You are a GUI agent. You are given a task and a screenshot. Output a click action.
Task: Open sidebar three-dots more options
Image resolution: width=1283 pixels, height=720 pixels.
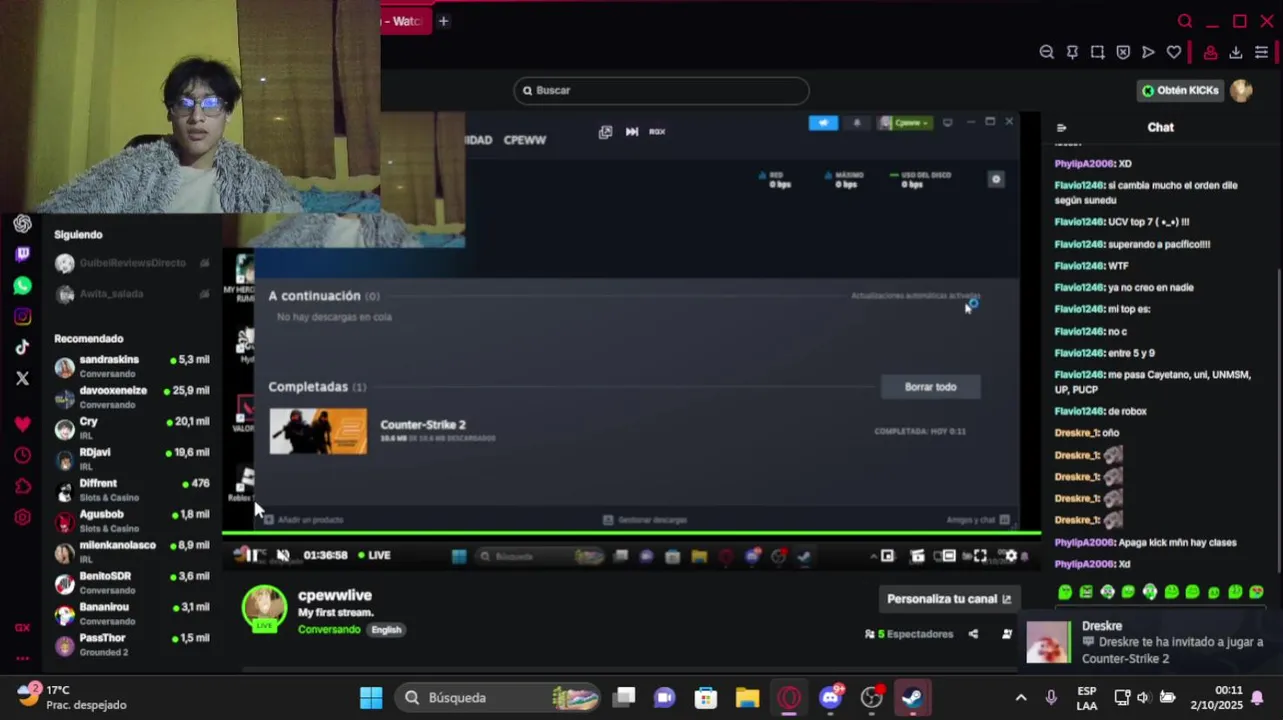point(22,658)
